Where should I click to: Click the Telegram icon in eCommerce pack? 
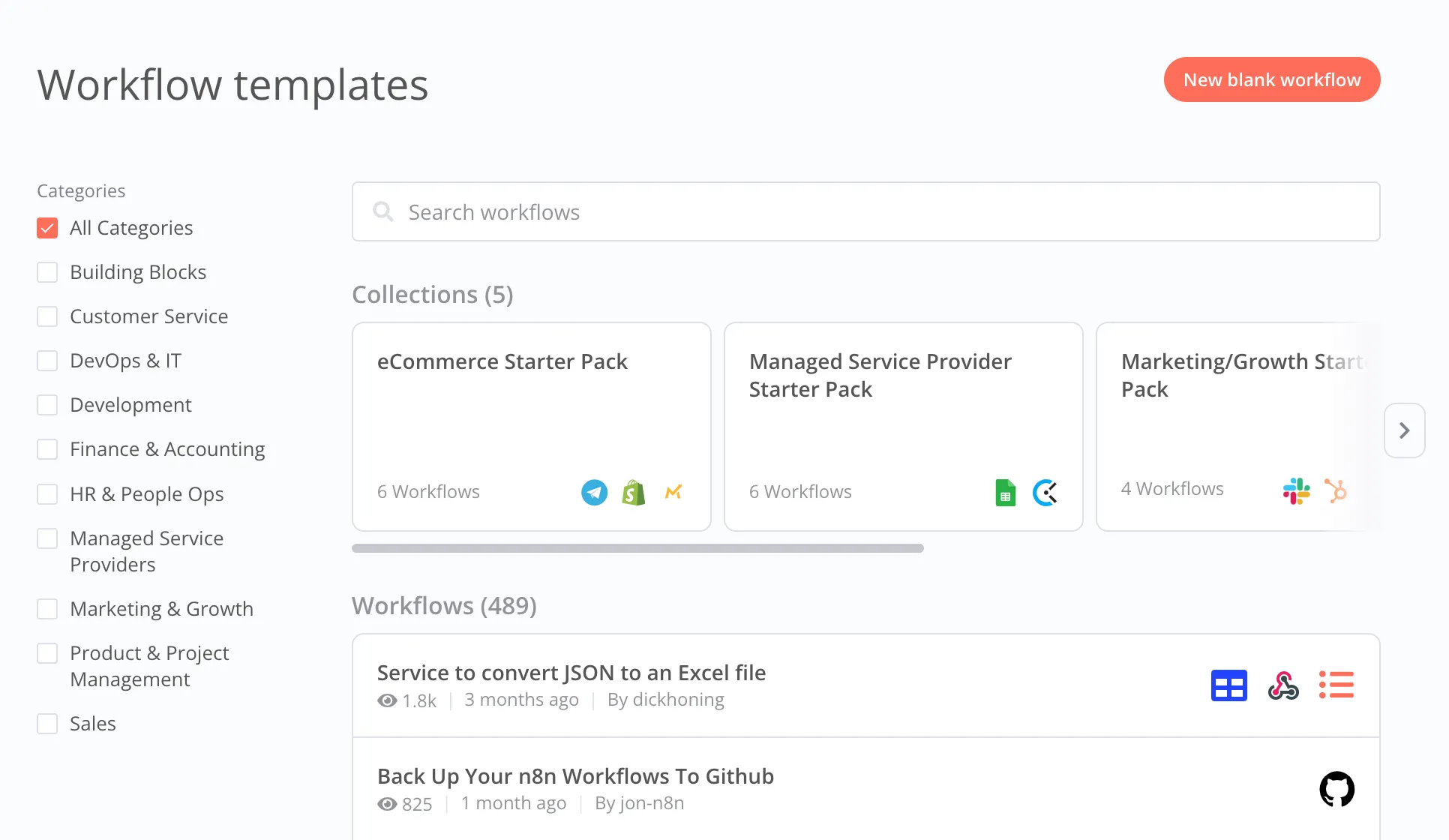click(x=594, y=493)
